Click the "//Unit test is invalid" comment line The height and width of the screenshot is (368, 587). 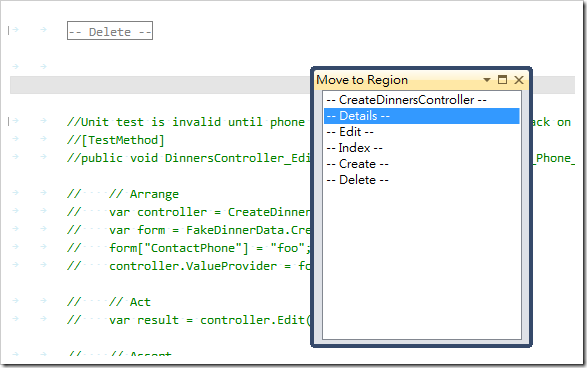(x=186, y=122)
